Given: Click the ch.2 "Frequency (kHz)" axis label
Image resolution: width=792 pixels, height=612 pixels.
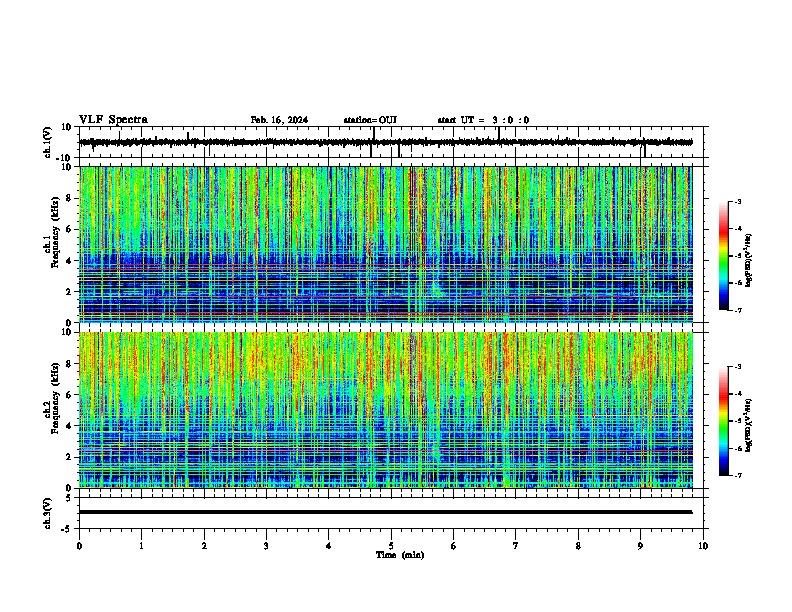Looking at the screenshot, I should (55, 398).
